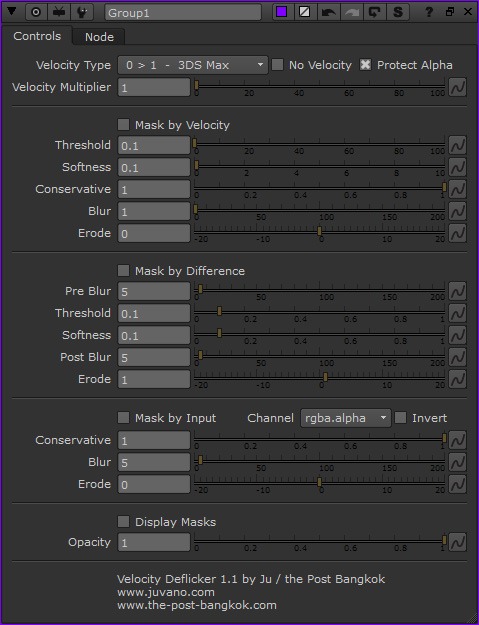Click the Group1 node name field

[183, 12]
